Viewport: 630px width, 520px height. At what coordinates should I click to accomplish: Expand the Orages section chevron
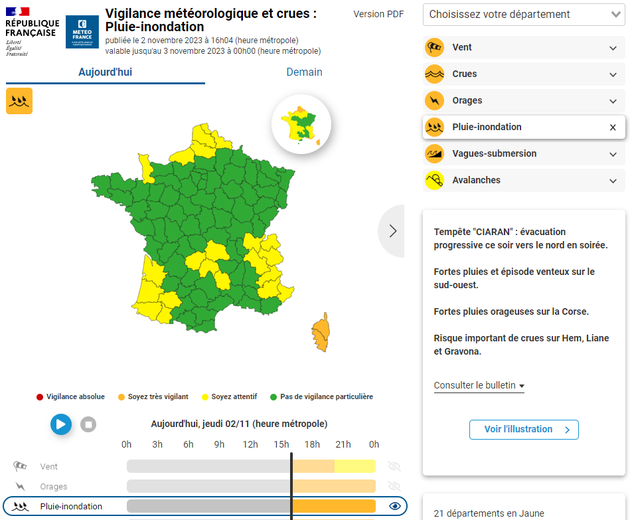click(x=613, y=101)
